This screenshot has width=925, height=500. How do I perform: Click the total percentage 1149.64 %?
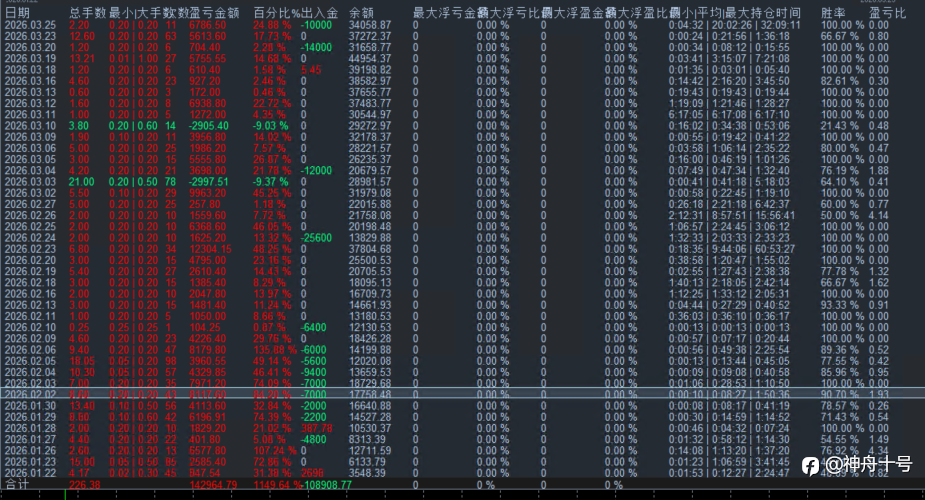point(277,485)
